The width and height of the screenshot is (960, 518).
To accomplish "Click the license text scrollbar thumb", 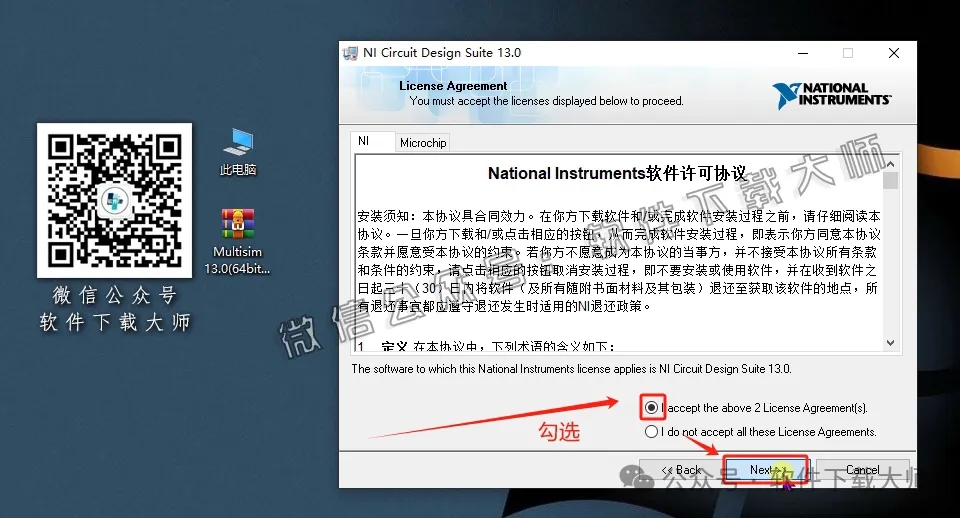I will [890, 181].
